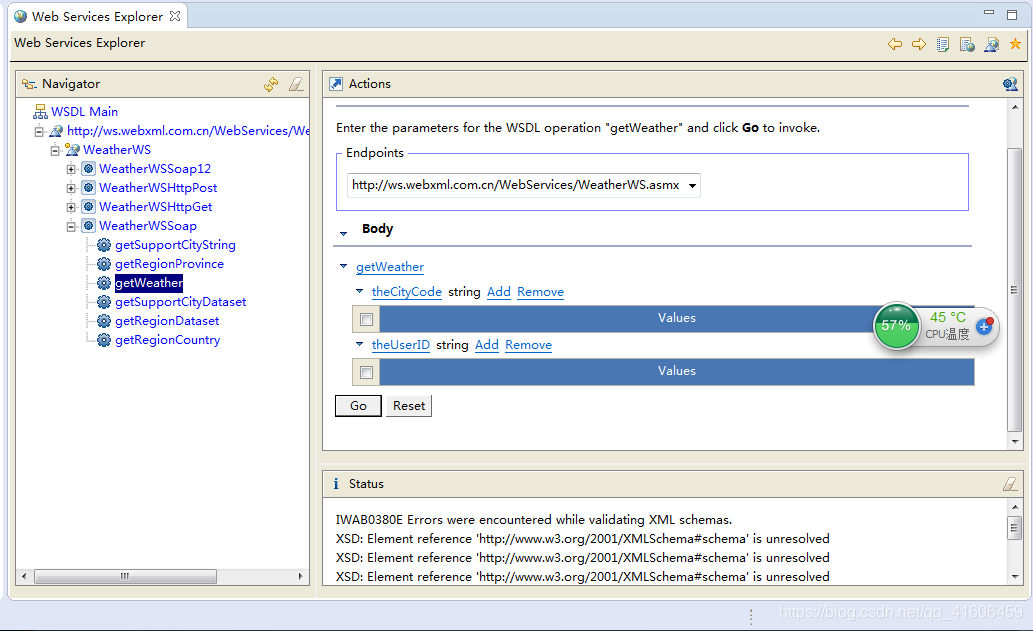Select getSupportCityString operation

pyautogui.click(x=175, y=245)
